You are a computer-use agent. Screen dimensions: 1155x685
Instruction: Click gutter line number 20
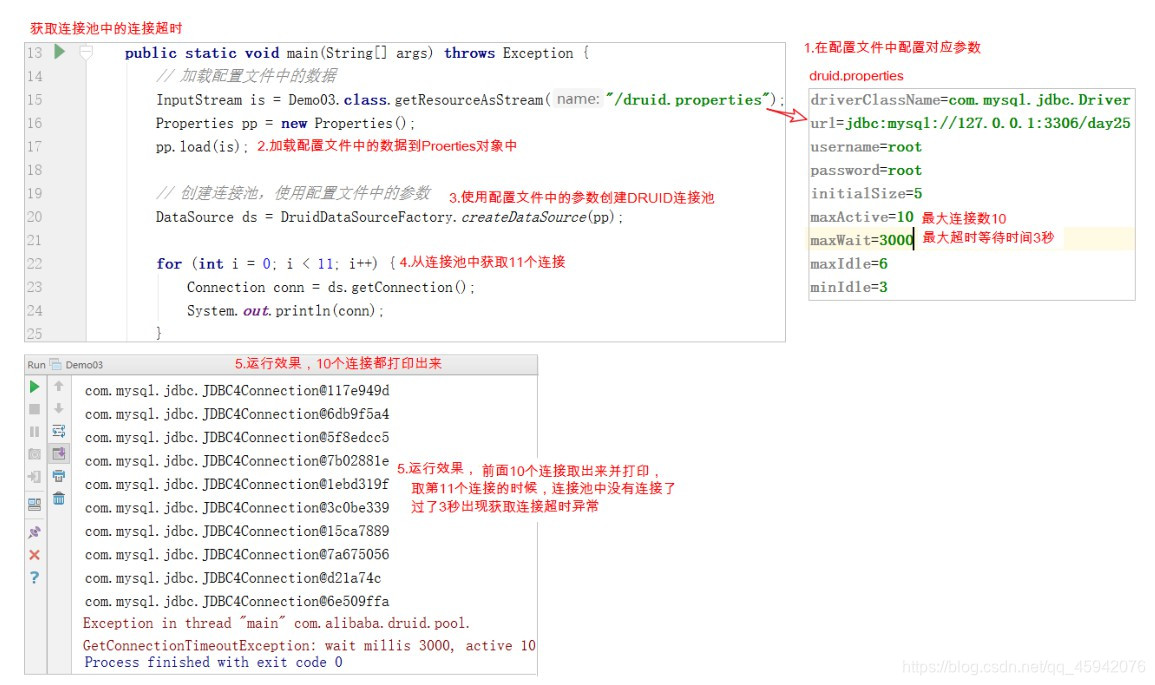tap(35, 217)
